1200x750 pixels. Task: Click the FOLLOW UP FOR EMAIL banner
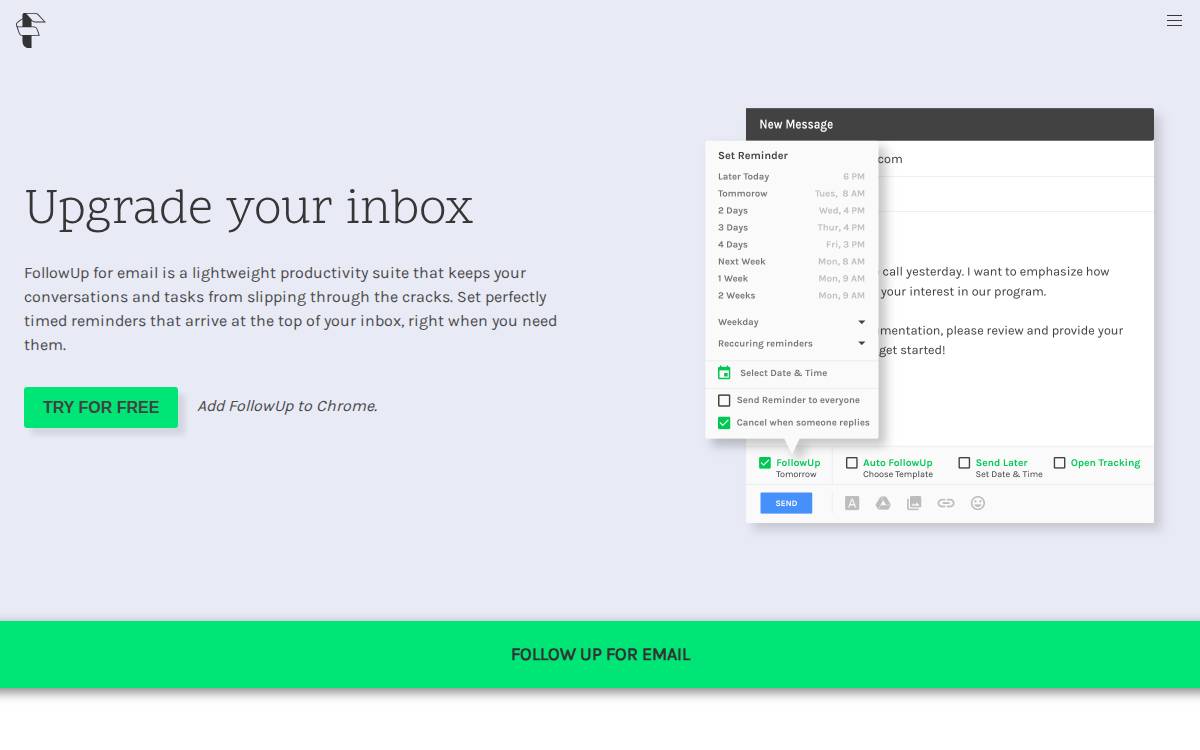(600, 655)
